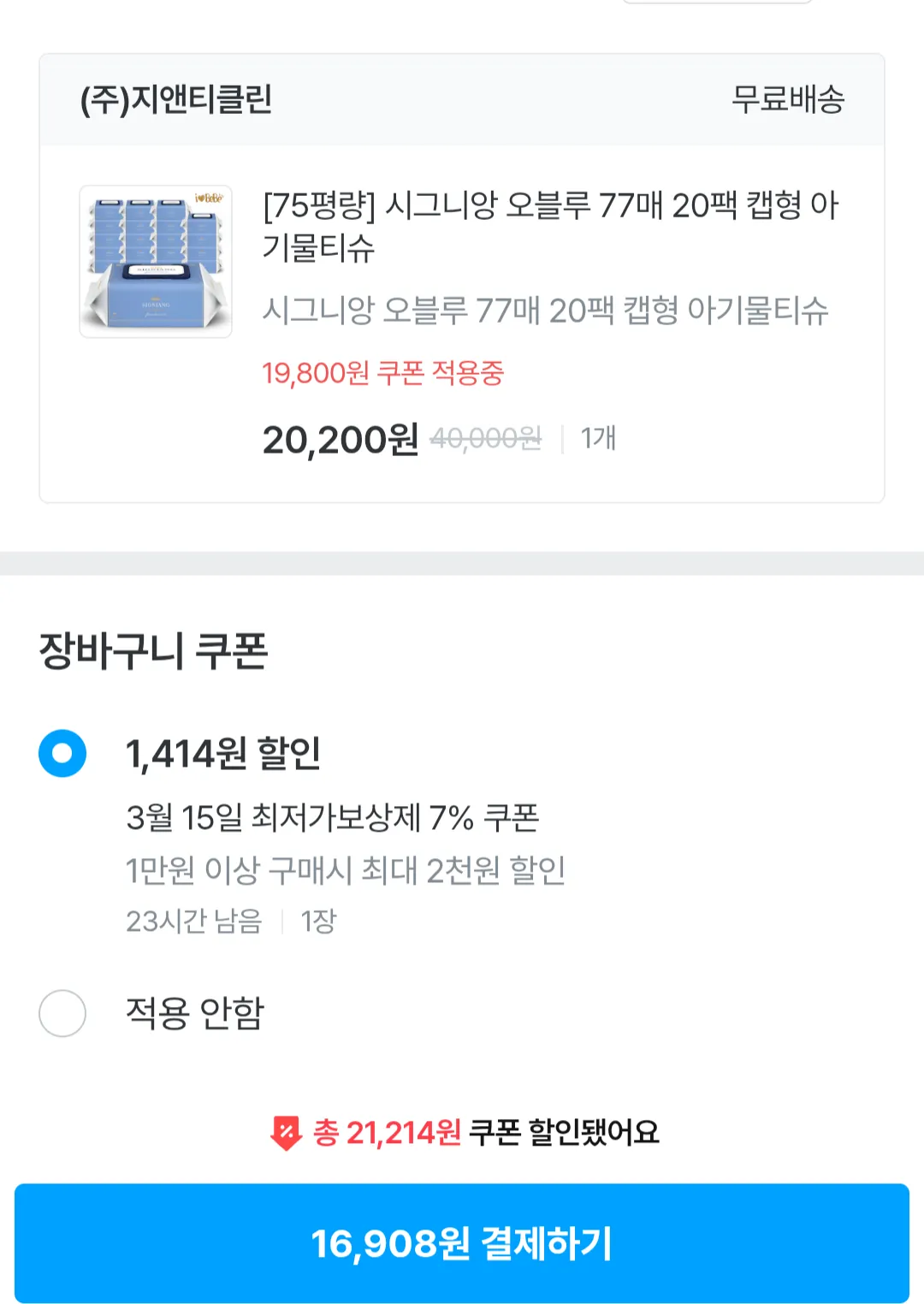Screen dimensions: 924x1304
Task: Tap the seller name (주)지앤티클린
Action: click(x=176, y=100)
